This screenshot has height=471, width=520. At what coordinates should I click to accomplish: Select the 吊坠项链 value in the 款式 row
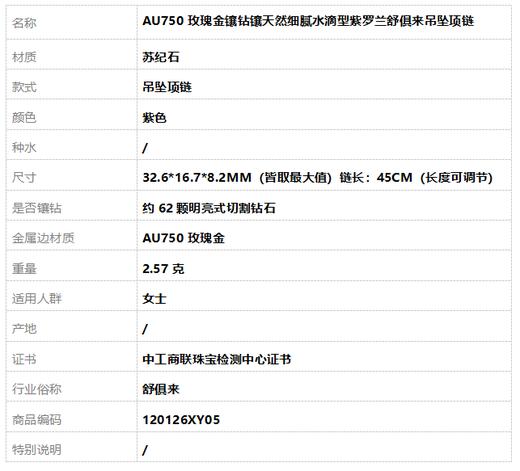[x=167, y=87]
